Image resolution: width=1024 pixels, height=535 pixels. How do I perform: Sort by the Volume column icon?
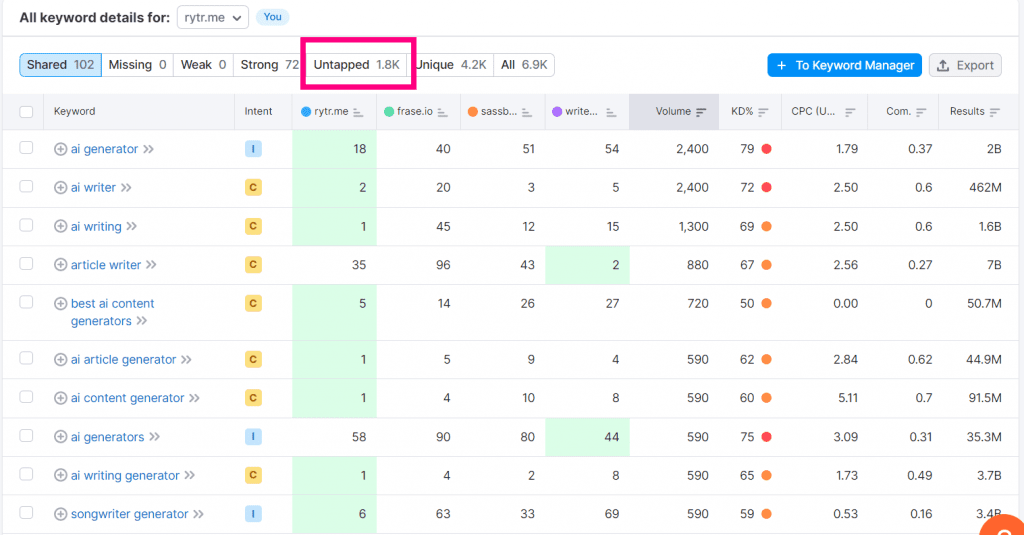point(701,112)
